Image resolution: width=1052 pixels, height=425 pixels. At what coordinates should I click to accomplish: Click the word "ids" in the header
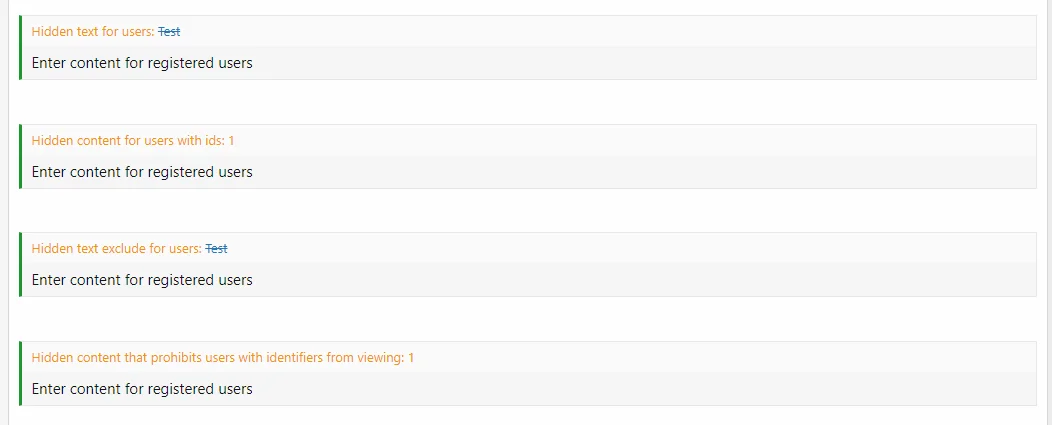[214, 141]
